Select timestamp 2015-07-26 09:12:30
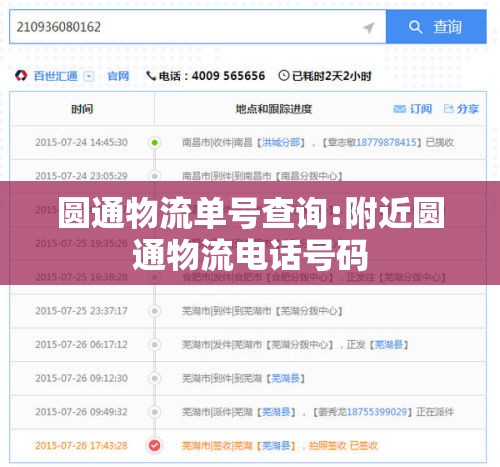Screen dimensions: 500x467 click(81, 378)
